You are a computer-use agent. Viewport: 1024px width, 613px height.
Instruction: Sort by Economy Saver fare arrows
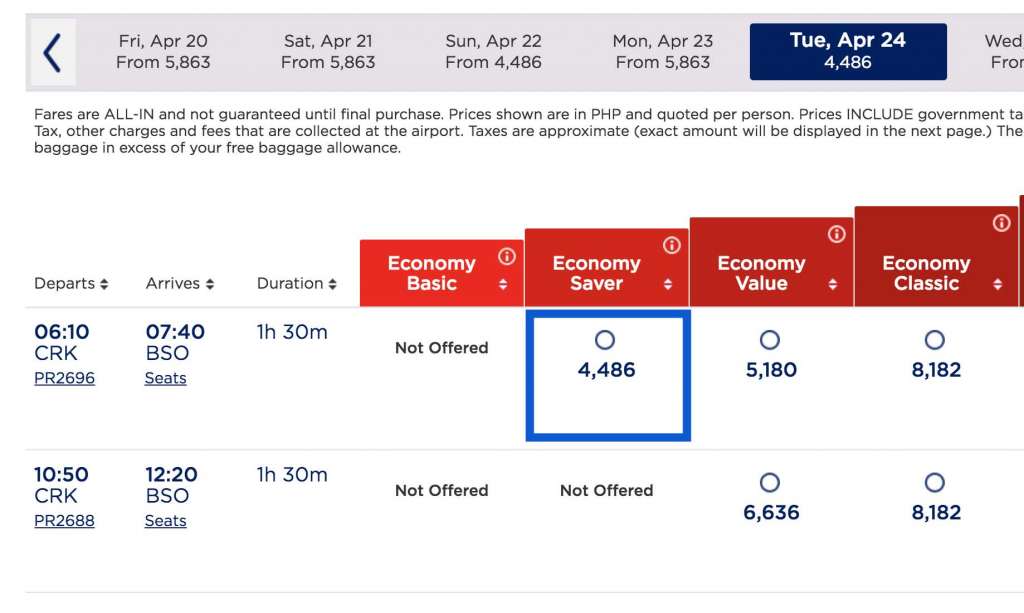tap(668, 285)
